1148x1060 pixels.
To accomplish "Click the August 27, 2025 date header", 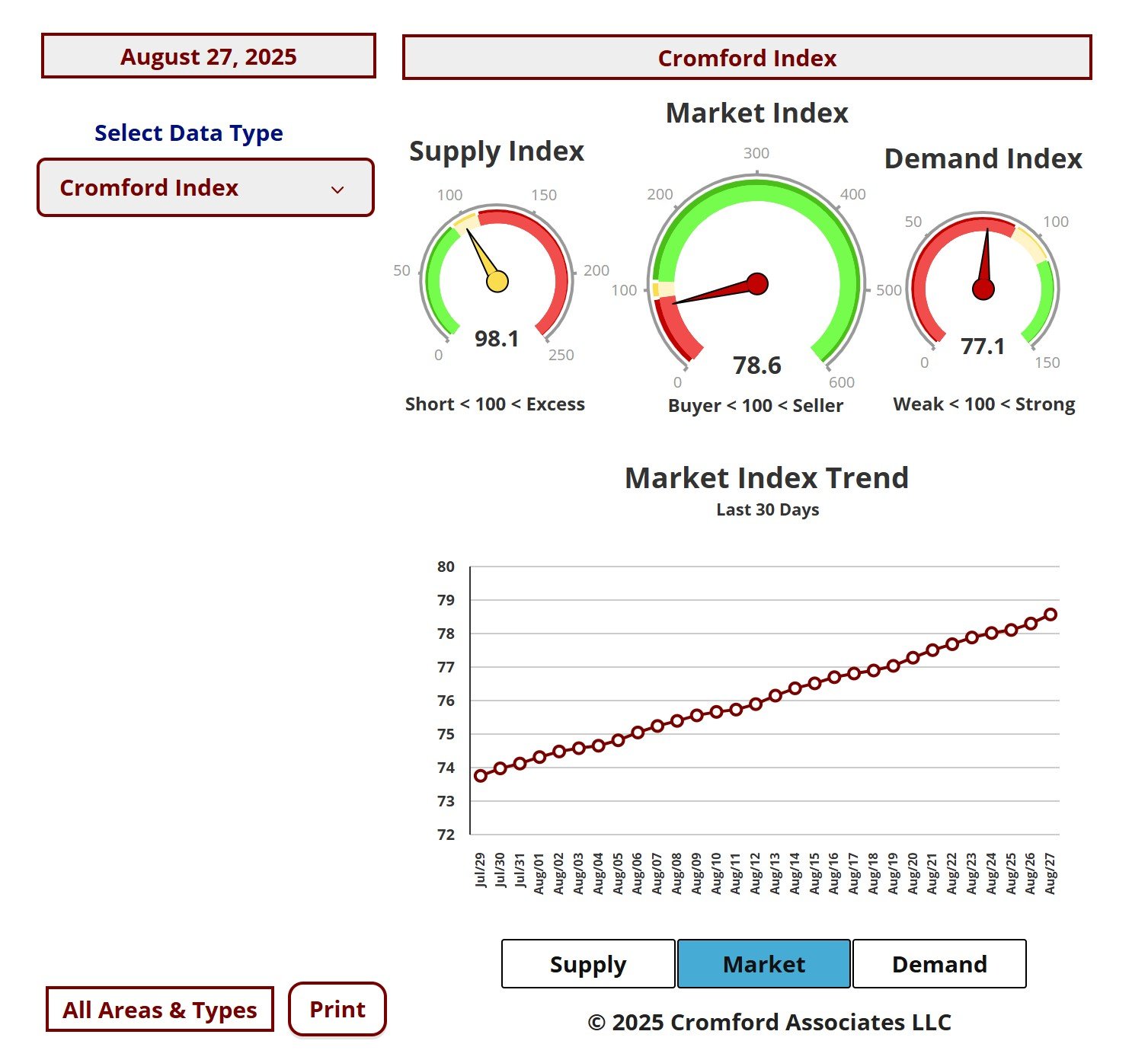I will [209, 56].
